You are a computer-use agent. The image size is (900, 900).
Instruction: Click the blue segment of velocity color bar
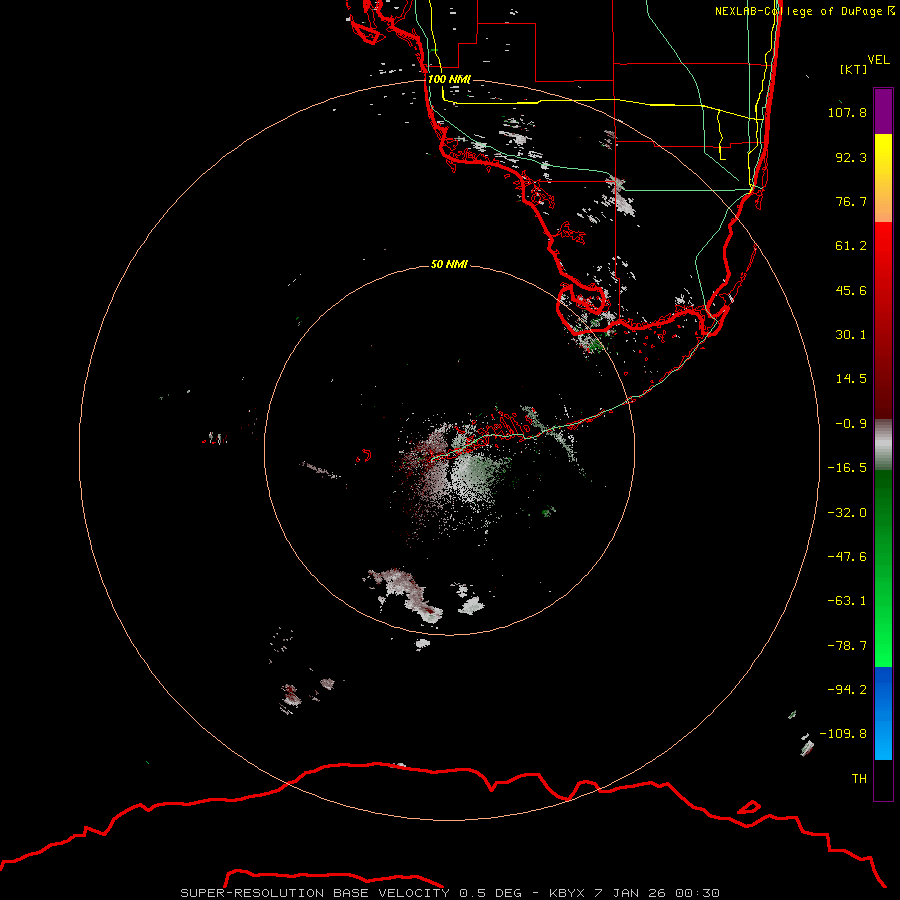[883, 713]
